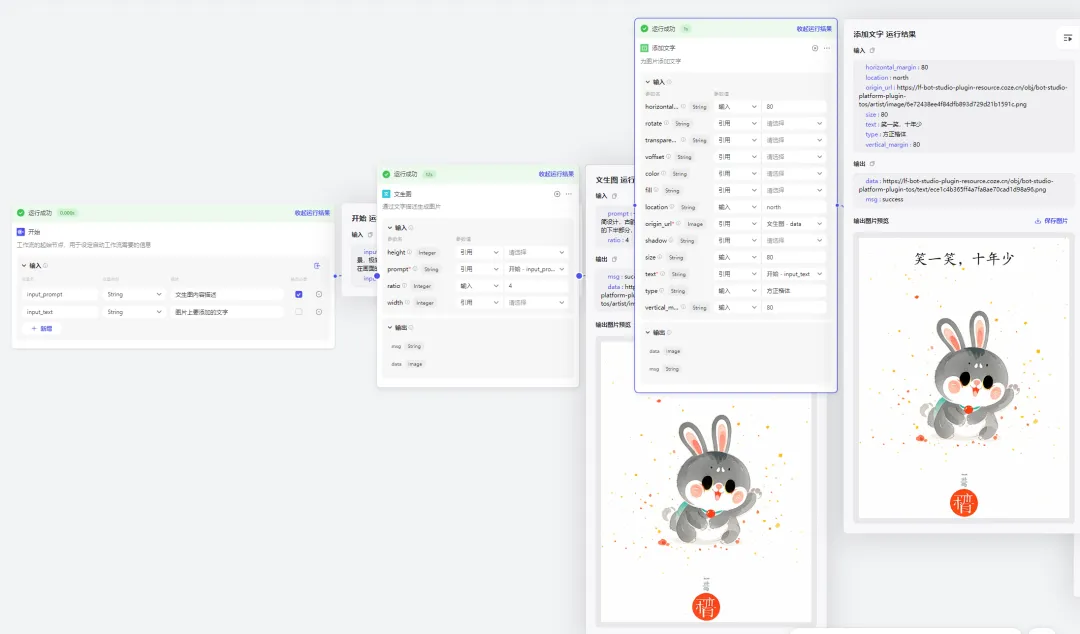The width and height of the screenshot is (1080, 634).
Task: Remove the input_prompt variable row
Action: 319,294
